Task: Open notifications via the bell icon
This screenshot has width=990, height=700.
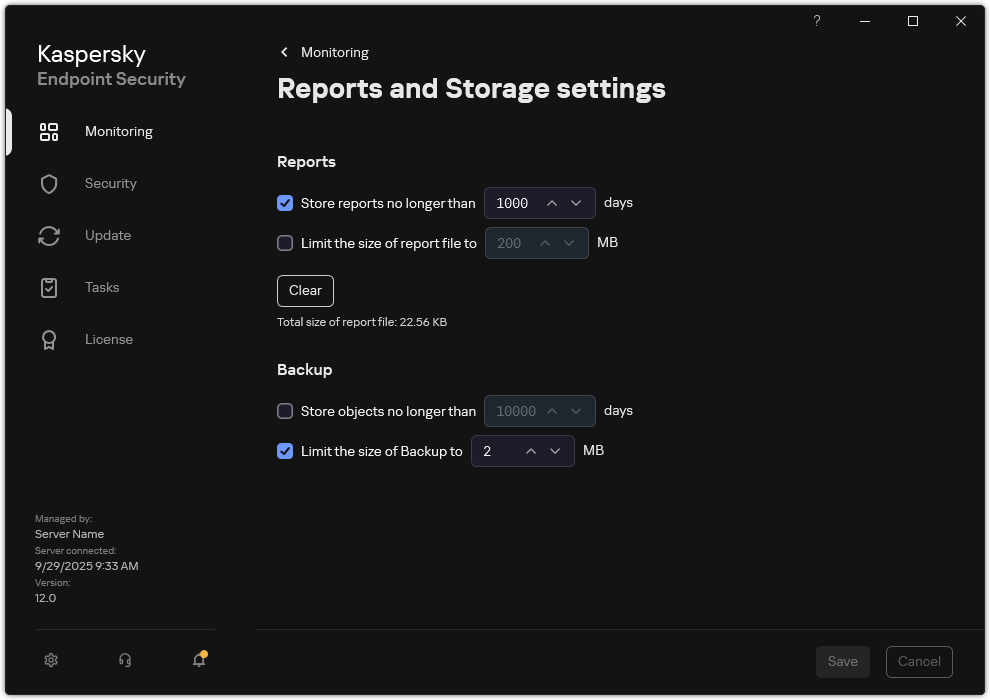Action: (x=198, y=661)
